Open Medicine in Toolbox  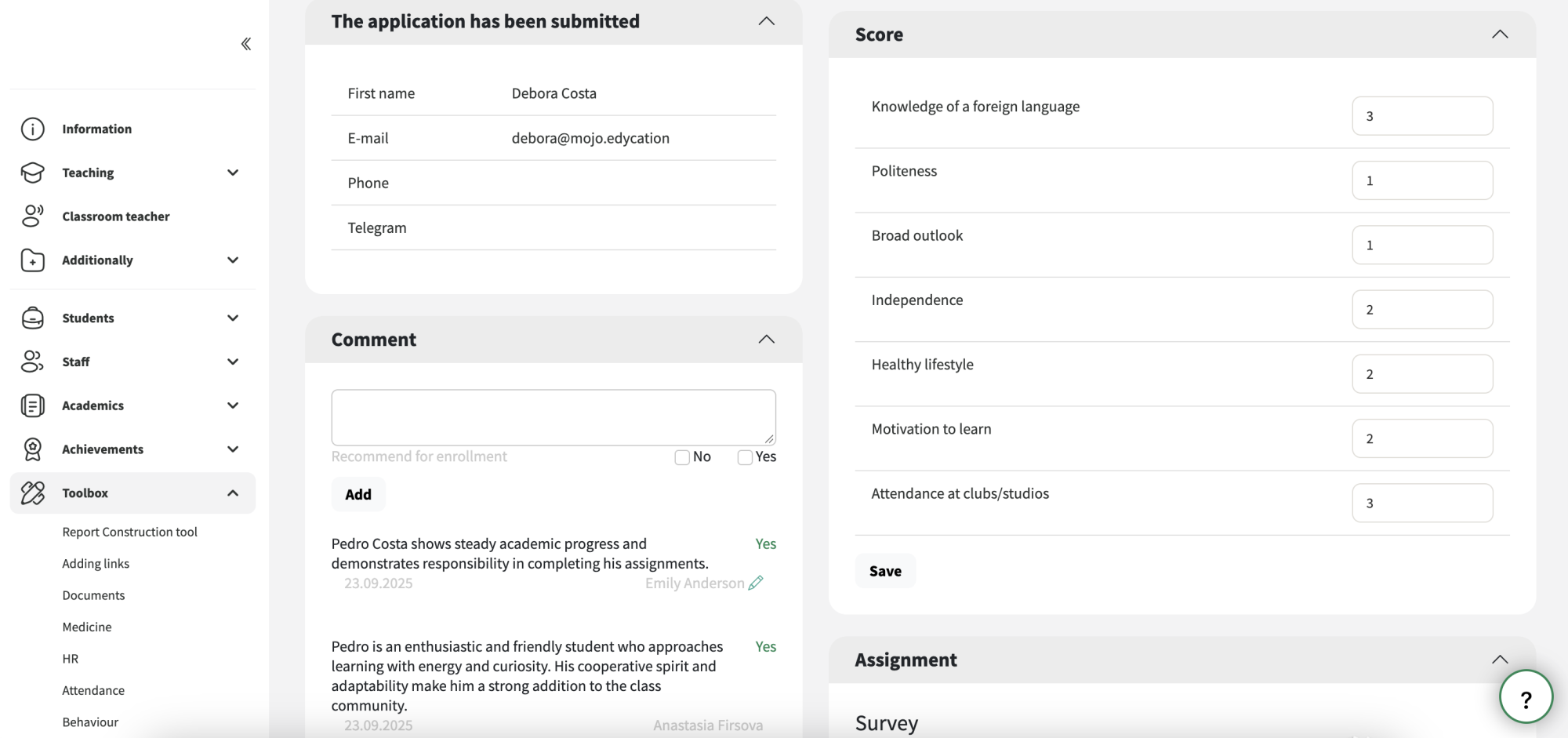(87, 627)
